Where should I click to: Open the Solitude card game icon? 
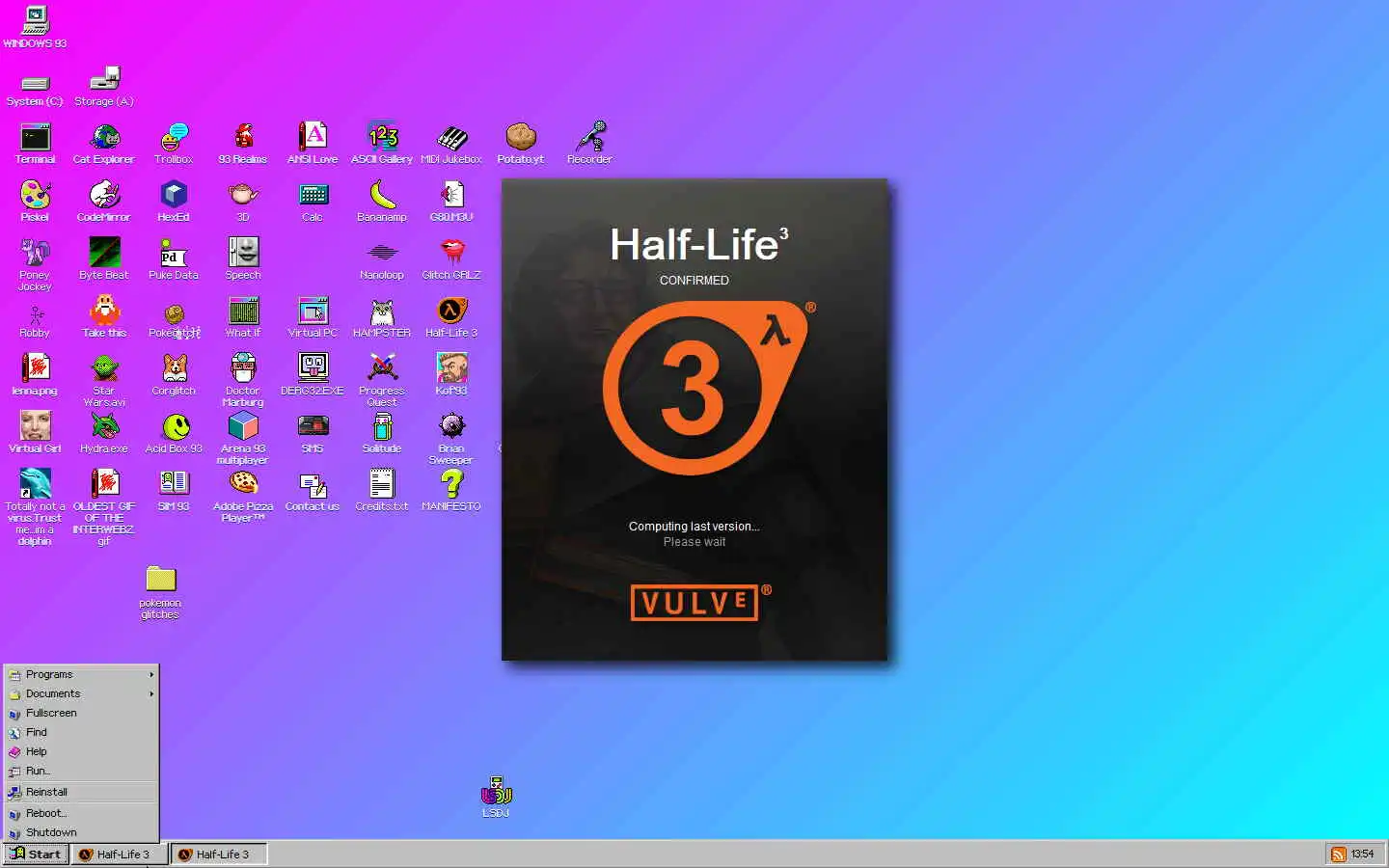382,433
